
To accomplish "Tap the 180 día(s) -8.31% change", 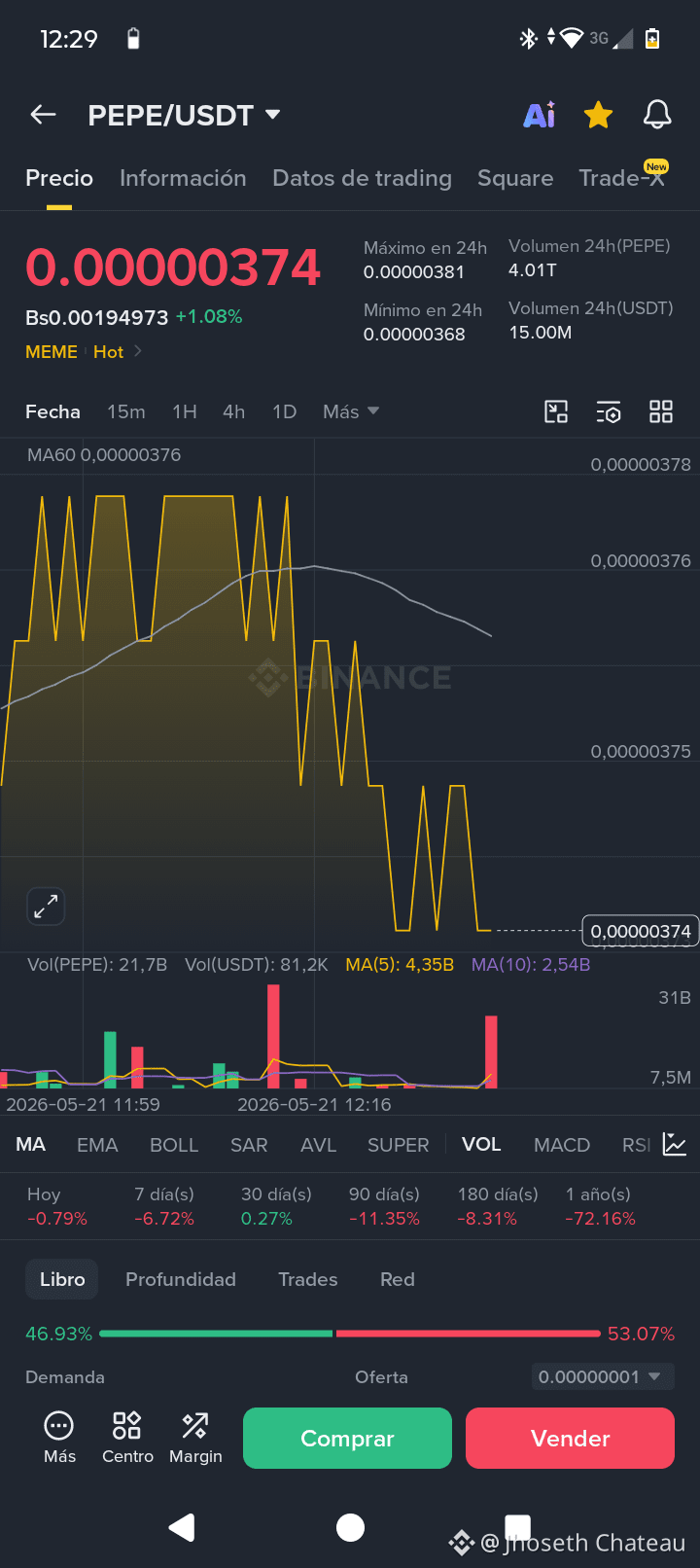I will 497,1206.
